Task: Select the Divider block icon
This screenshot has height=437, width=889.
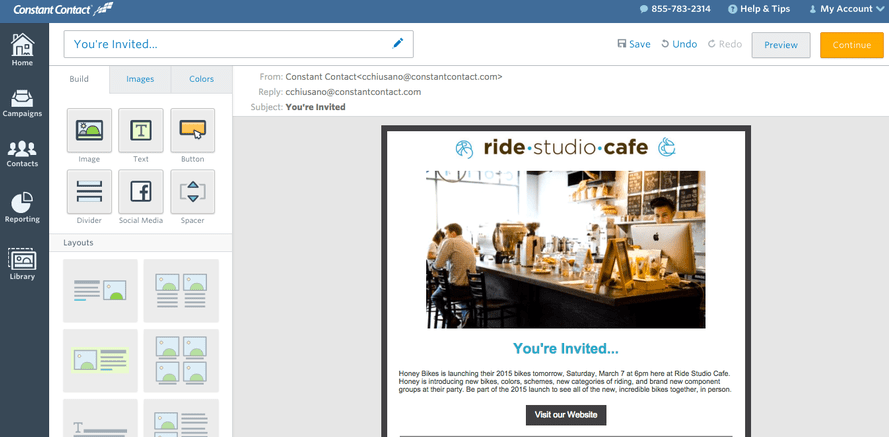Action: click(89, 192)
